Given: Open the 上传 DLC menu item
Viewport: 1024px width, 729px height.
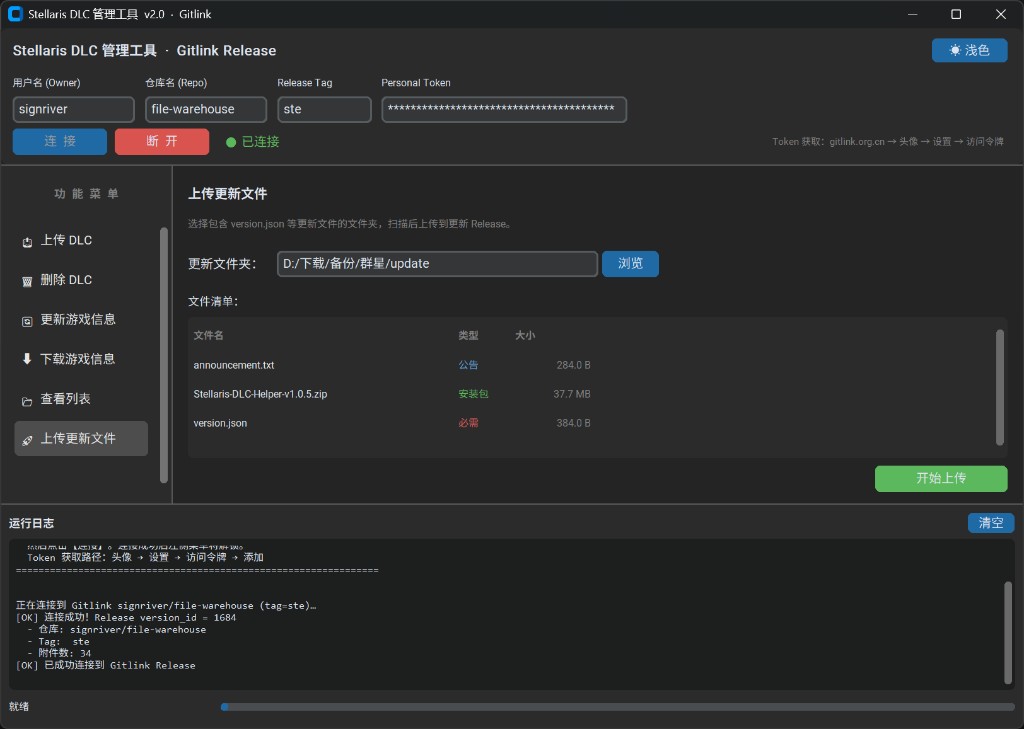Looking at the screenshot, I should 81,240.
